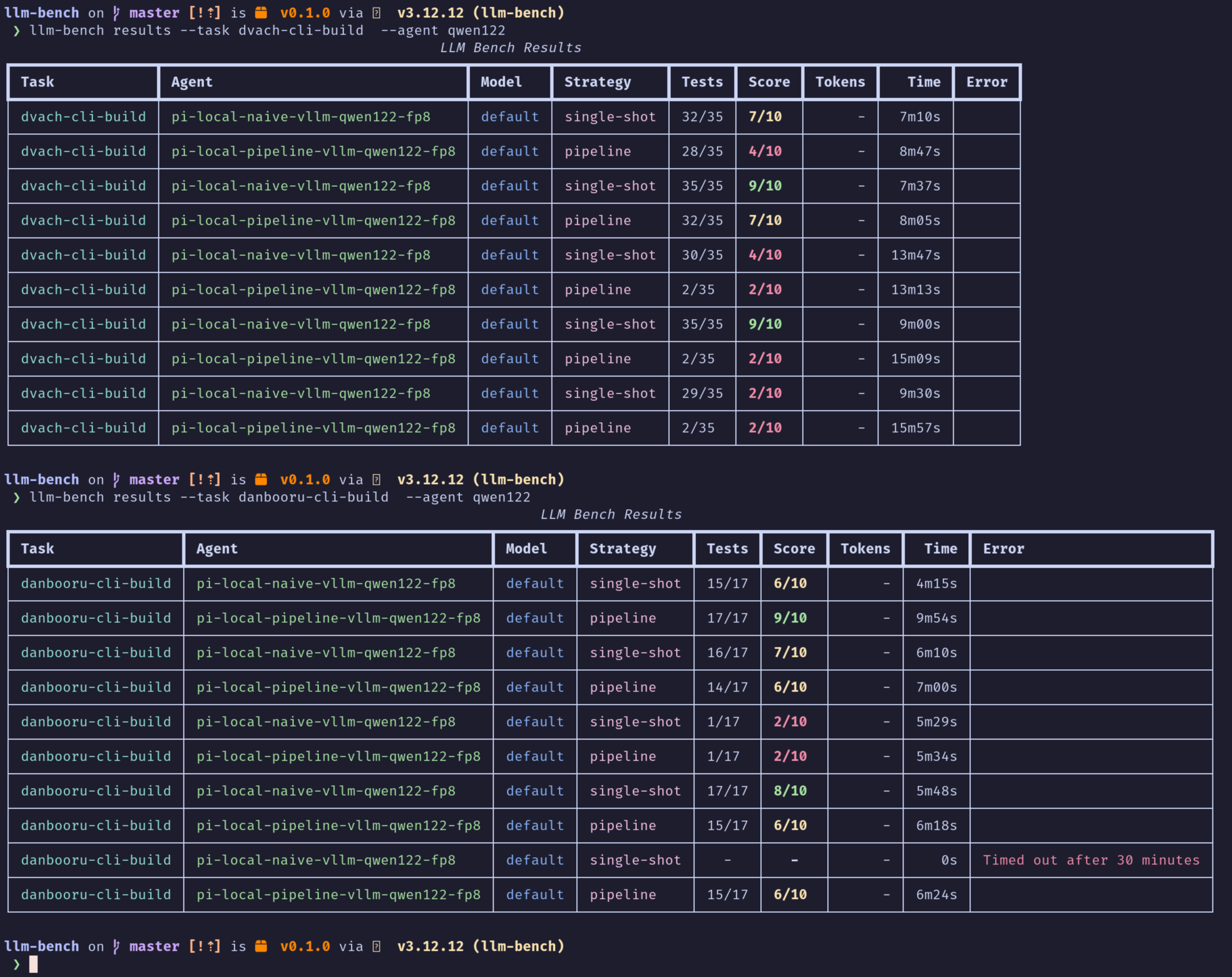Select the danbooru-cli-build results command line
The width and height of the screenshot is (1232, 977).
[x=280, y=497]
